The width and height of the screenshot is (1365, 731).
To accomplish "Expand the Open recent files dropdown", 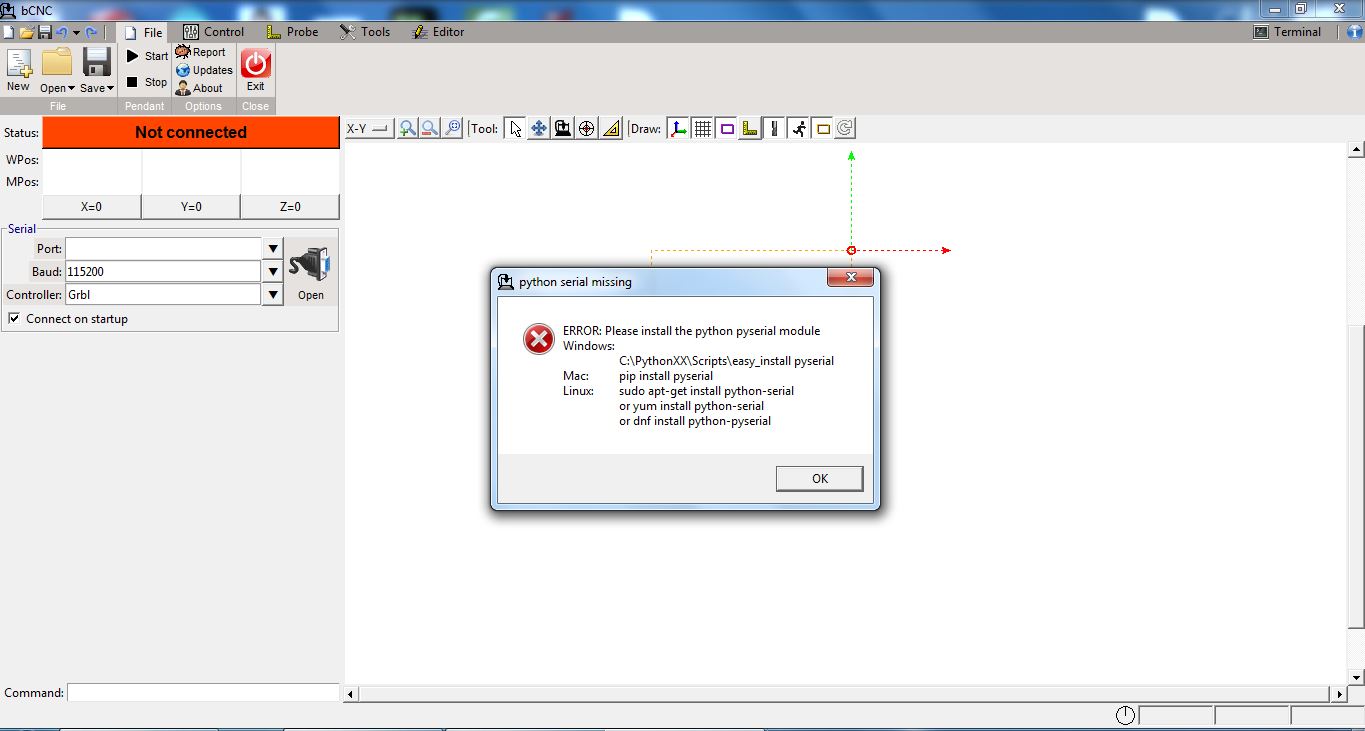I will 57,88.
